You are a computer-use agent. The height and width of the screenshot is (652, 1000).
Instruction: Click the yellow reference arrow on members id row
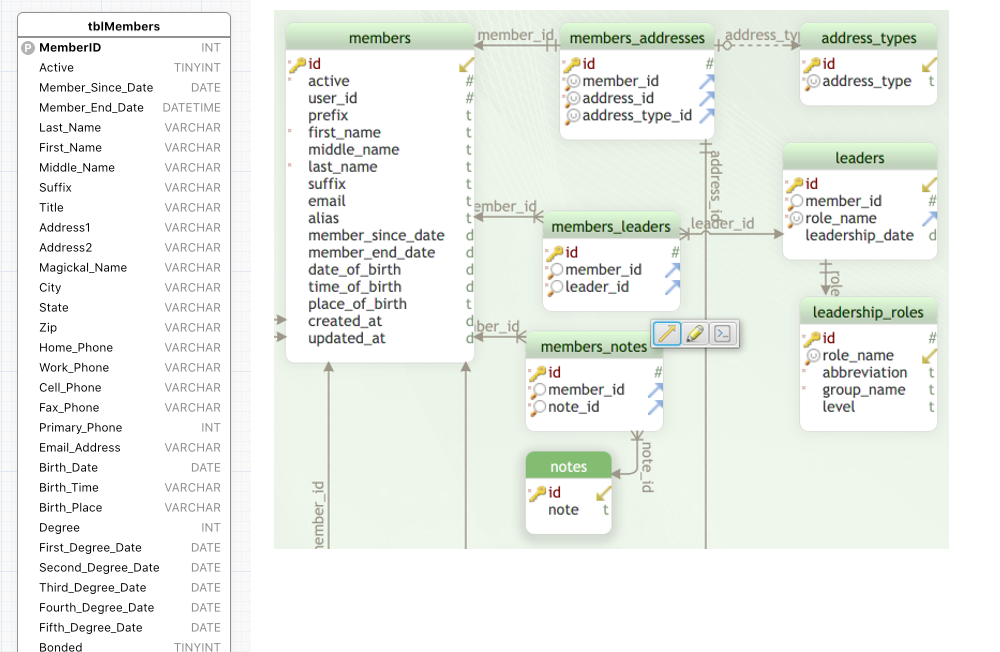point(466,64)
